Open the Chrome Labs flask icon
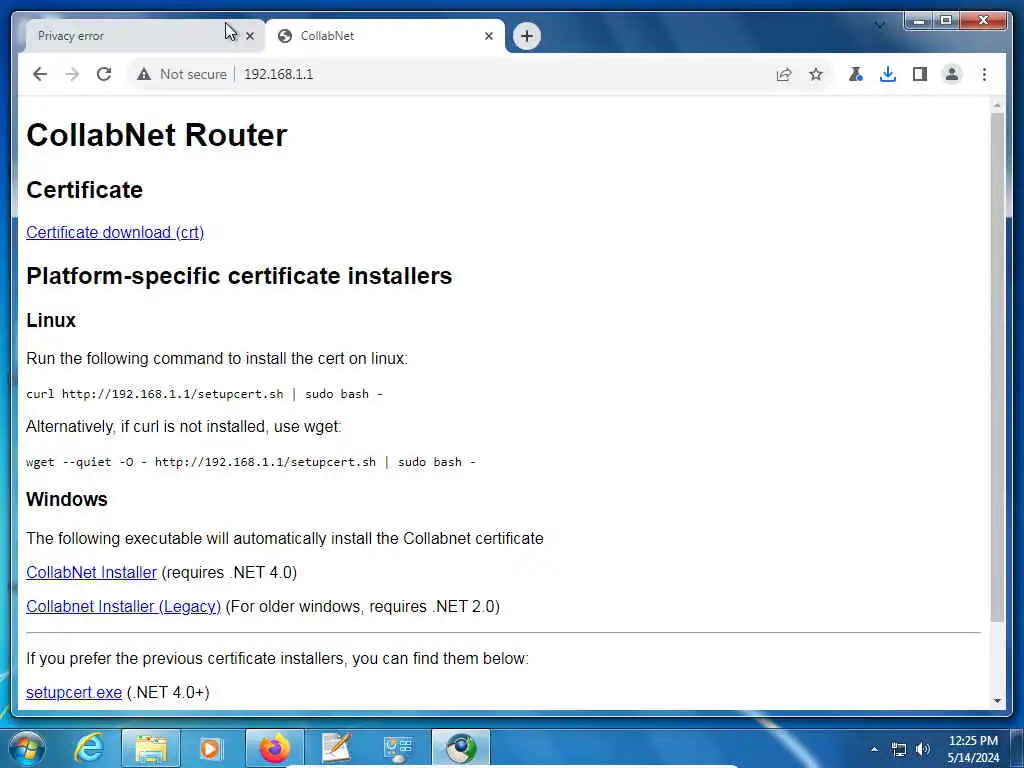This screenshot has width=1024, height=768. (856, 74)
